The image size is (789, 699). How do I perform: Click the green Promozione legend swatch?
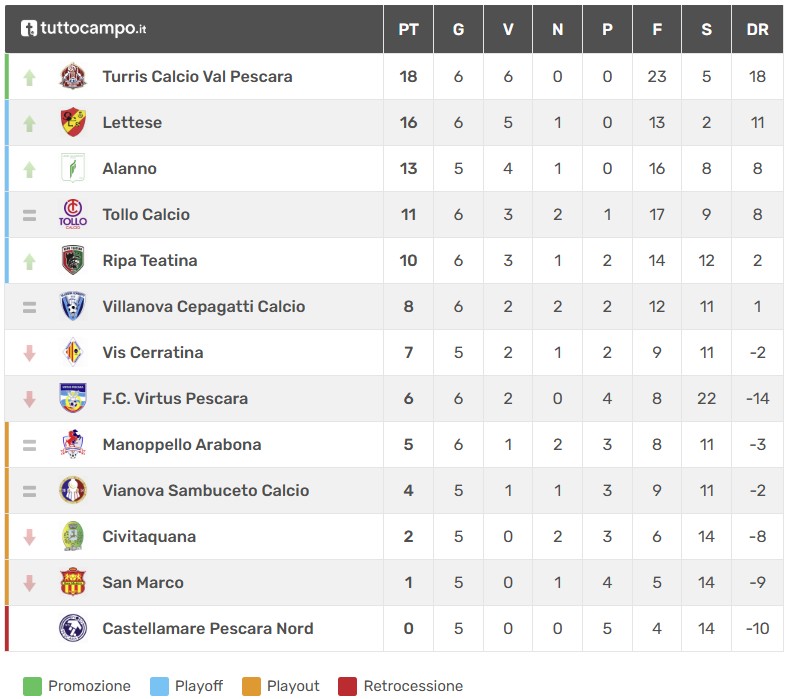pyautogui.click(x=32, y=686)
